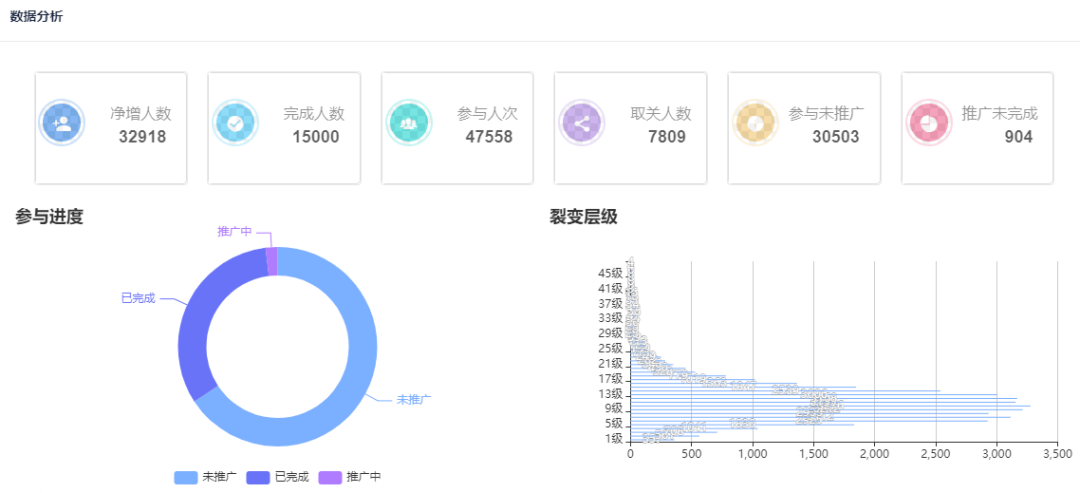This screenshot has width=1080, height=493.
Task: Toggle the 推广中 legend swatch
Action: coord(330,476)
